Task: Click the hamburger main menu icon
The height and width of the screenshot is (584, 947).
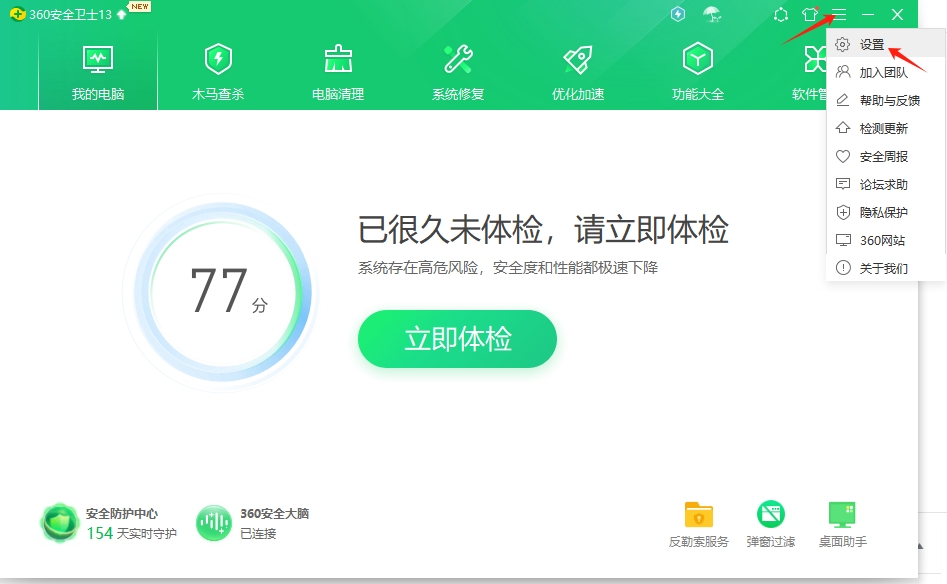Action: [x=839, y=14]
